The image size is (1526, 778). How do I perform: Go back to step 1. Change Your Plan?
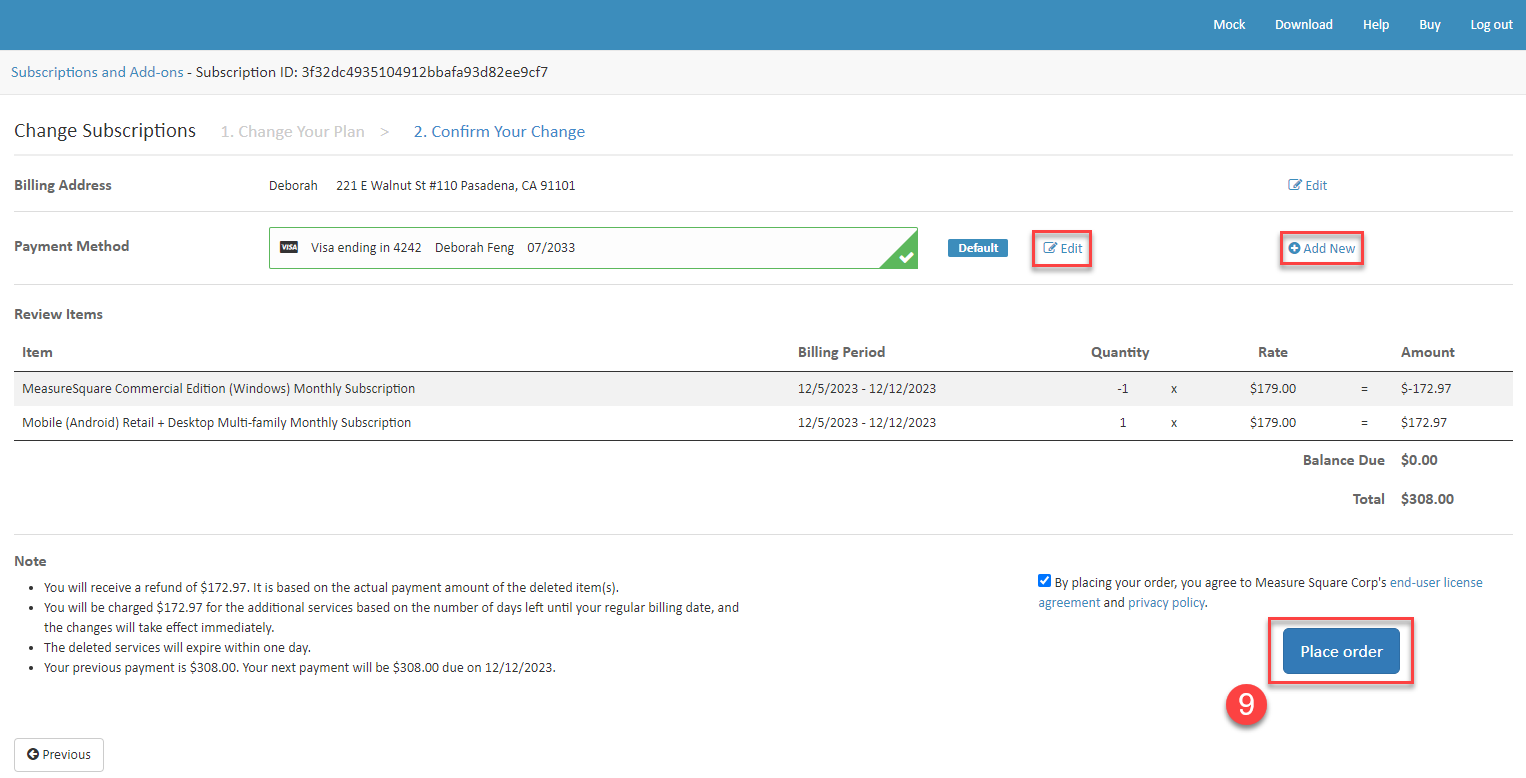click(x=293, y=132)
